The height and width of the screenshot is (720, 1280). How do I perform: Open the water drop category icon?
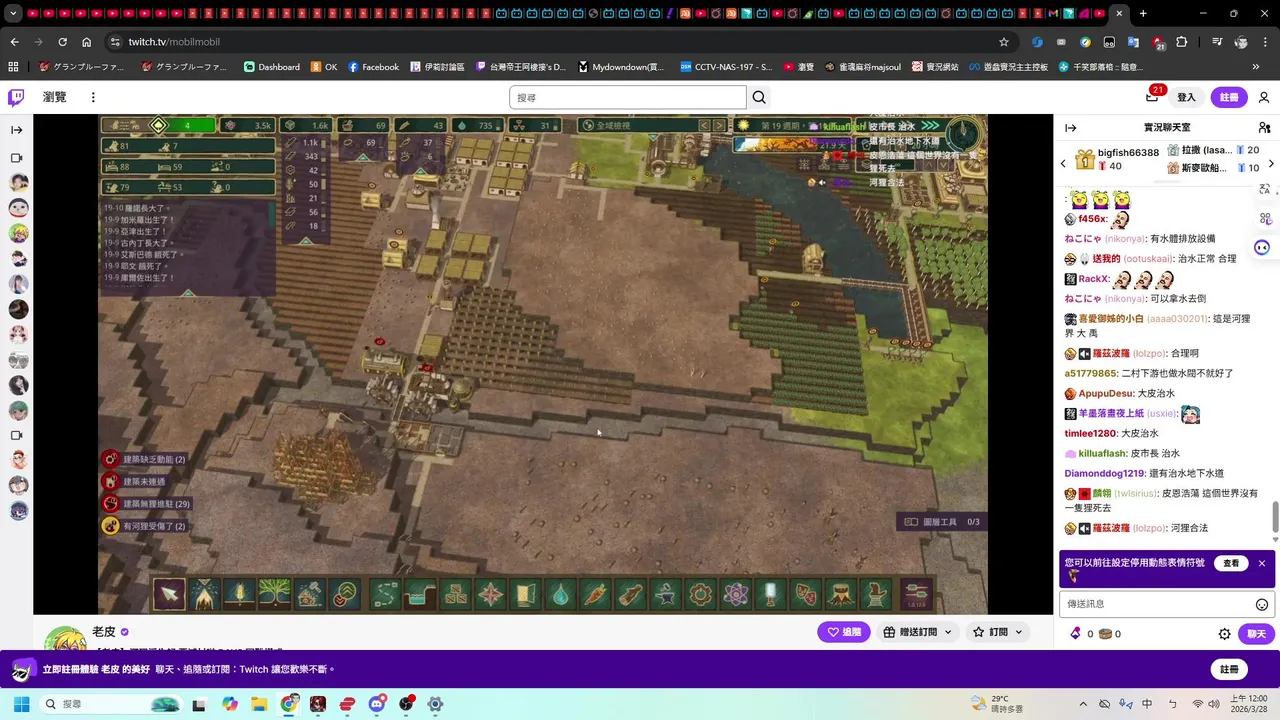(x=561, y=594)
